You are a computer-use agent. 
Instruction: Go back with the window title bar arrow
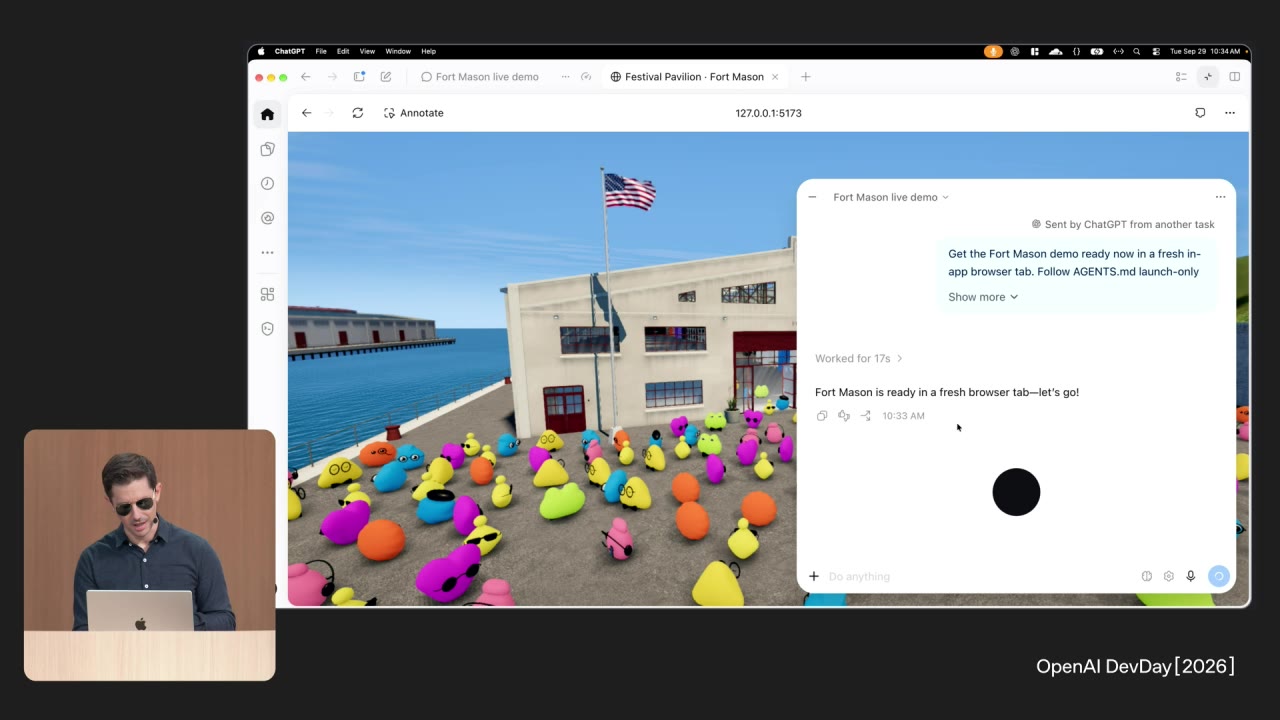tap(306, 77)
